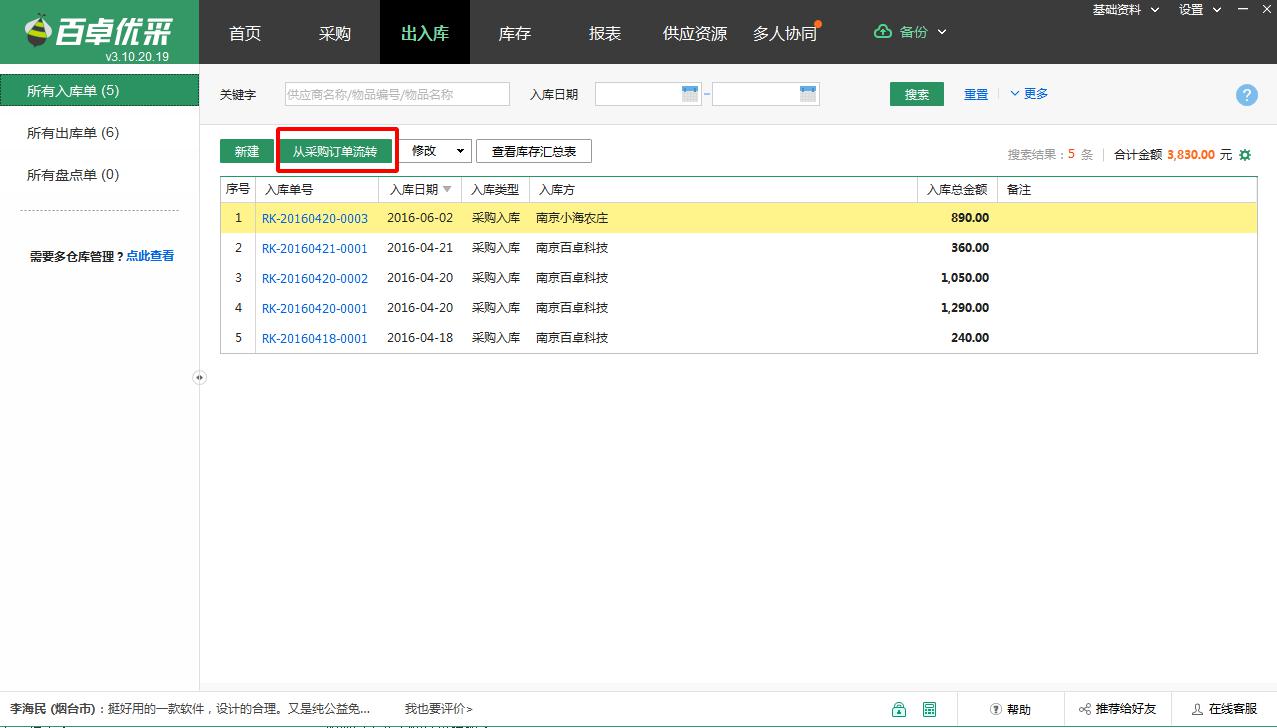This screenshot has height=728, width=1277.
Task: Open the 基础资料 menu
Action: (1125, 10)
